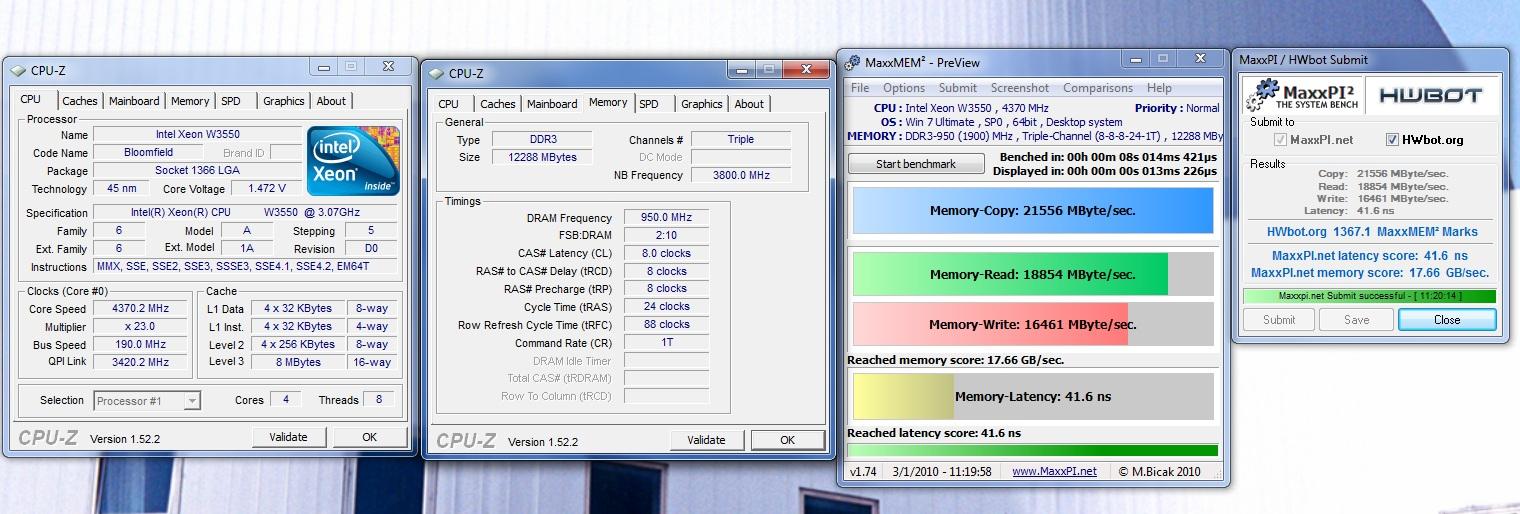Click the grayed Submit button in HWbot Submit
Image resolution: width=1520 pixels, height=514 pixels.
tap(1279, 320)
